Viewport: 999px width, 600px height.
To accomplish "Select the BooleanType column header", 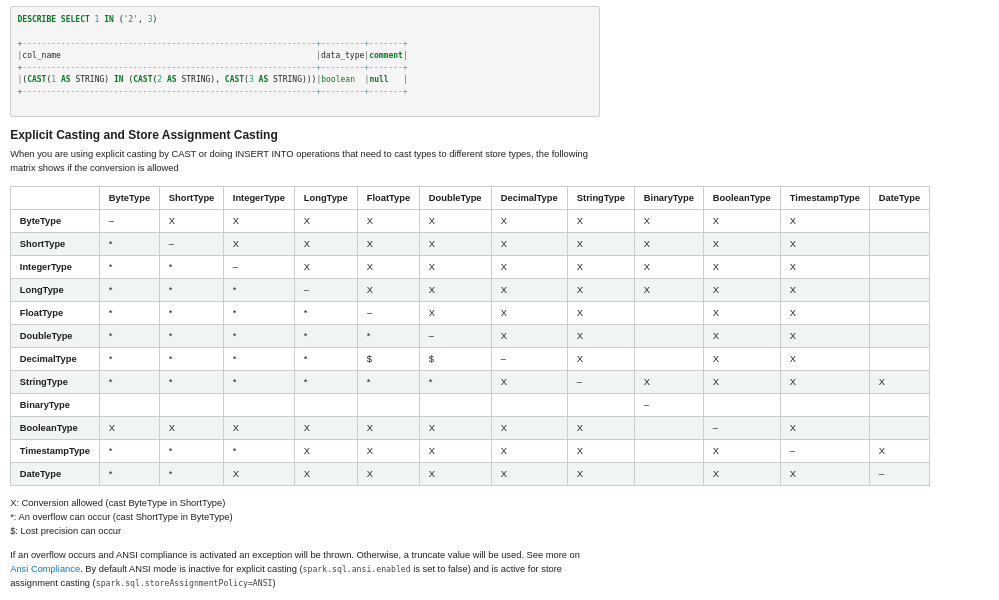I will tap(741, 198).
